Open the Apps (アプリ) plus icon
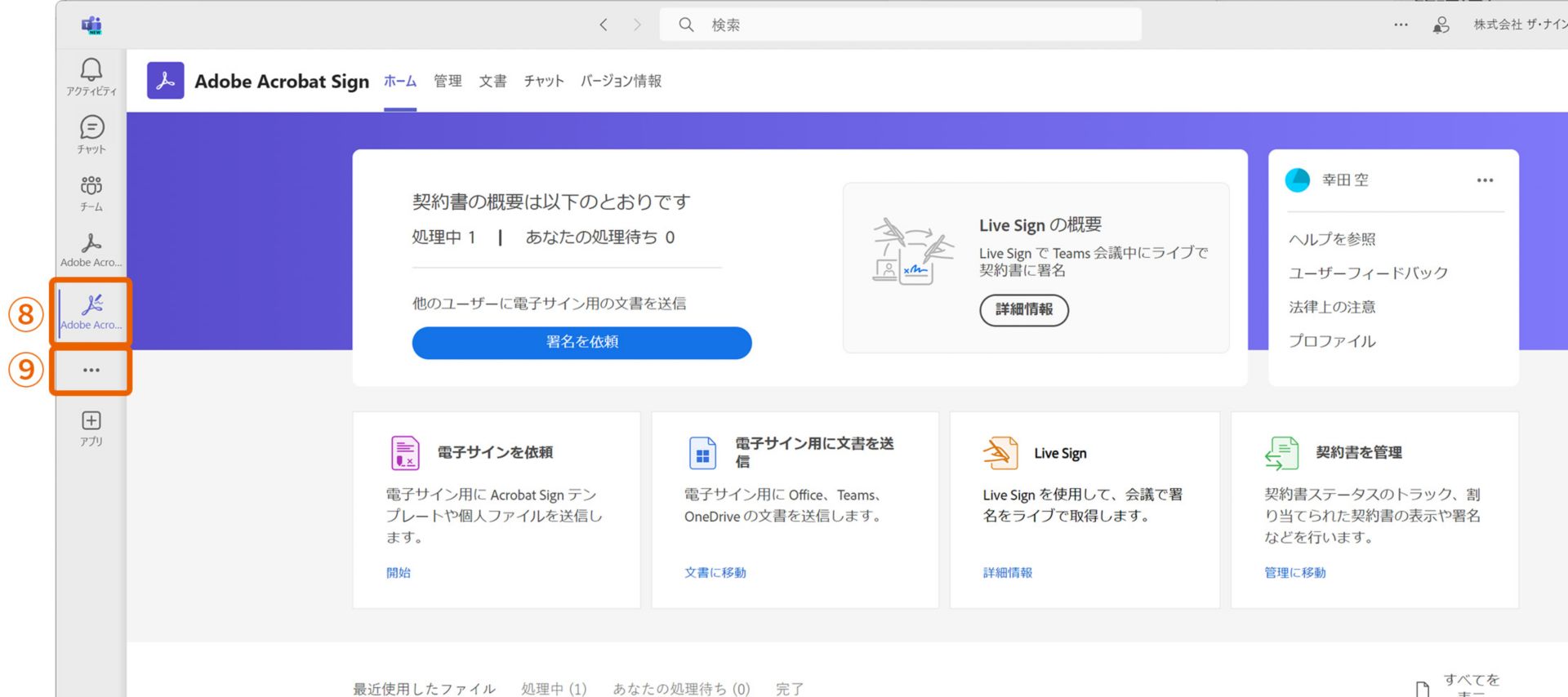Screen dimensions: 1568x697 [x=91, y=428]
